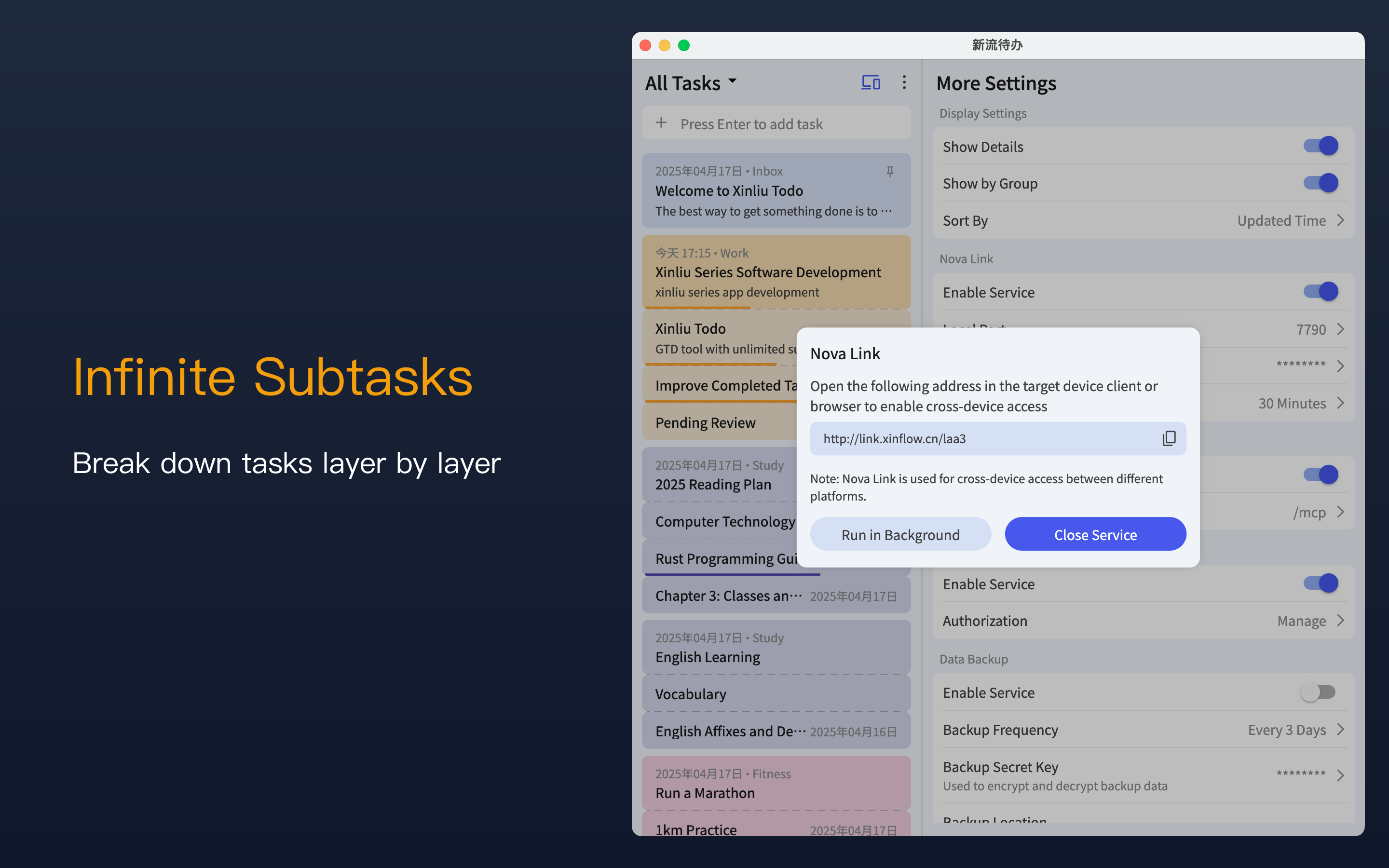1389x868 pixels.
Task: Open Chapter 3: Classes subtask
Action: [x=776, y=596]
